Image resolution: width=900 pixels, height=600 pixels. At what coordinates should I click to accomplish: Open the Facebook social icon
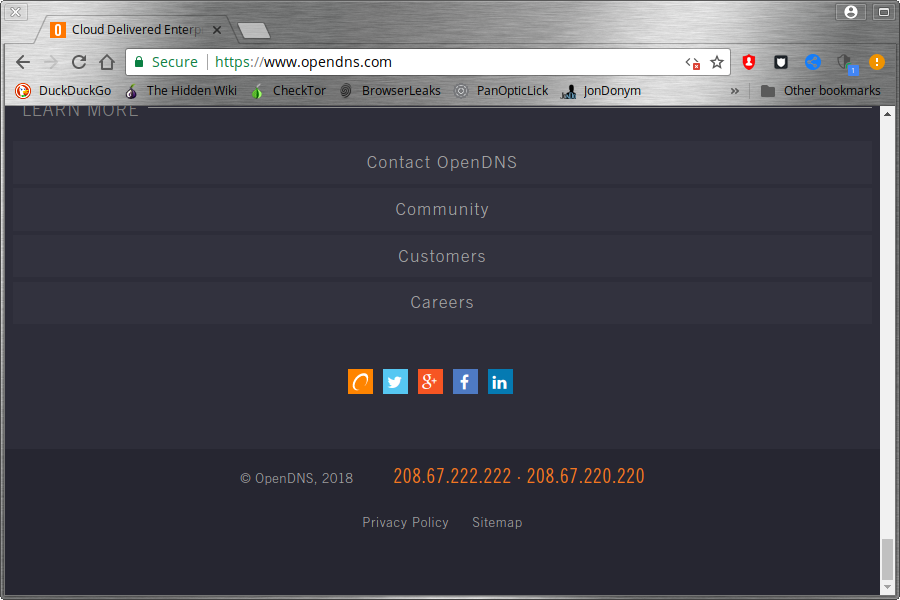click(465, 382)
